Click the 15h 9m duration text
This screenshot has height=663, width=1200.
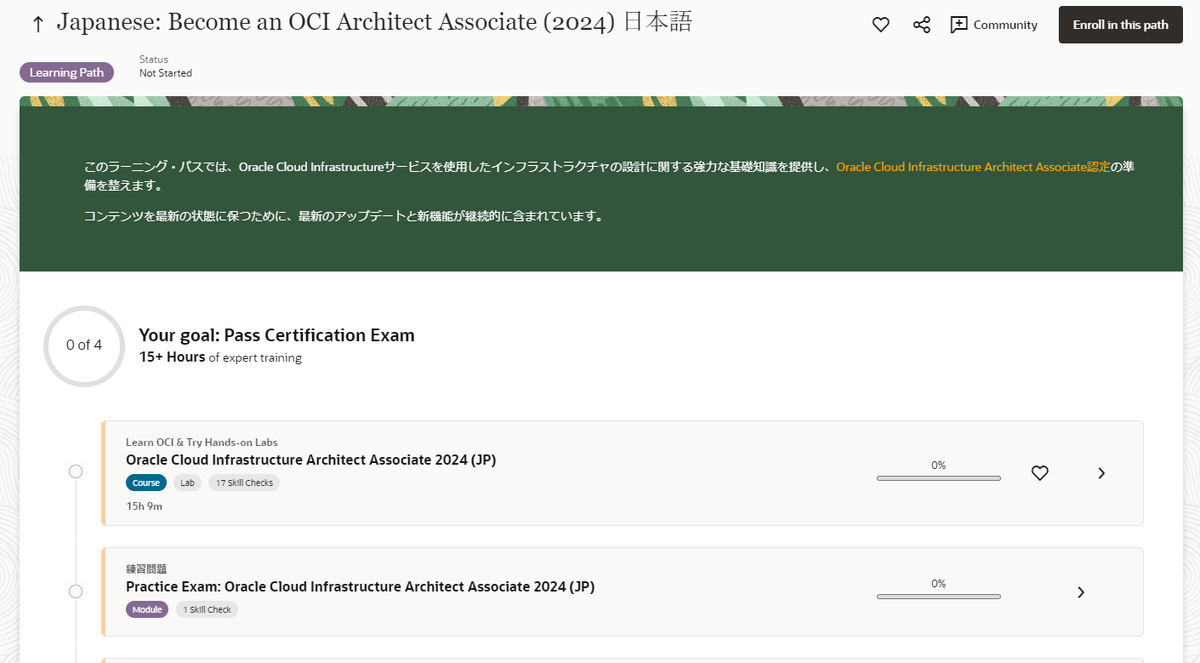click(144, 506)
